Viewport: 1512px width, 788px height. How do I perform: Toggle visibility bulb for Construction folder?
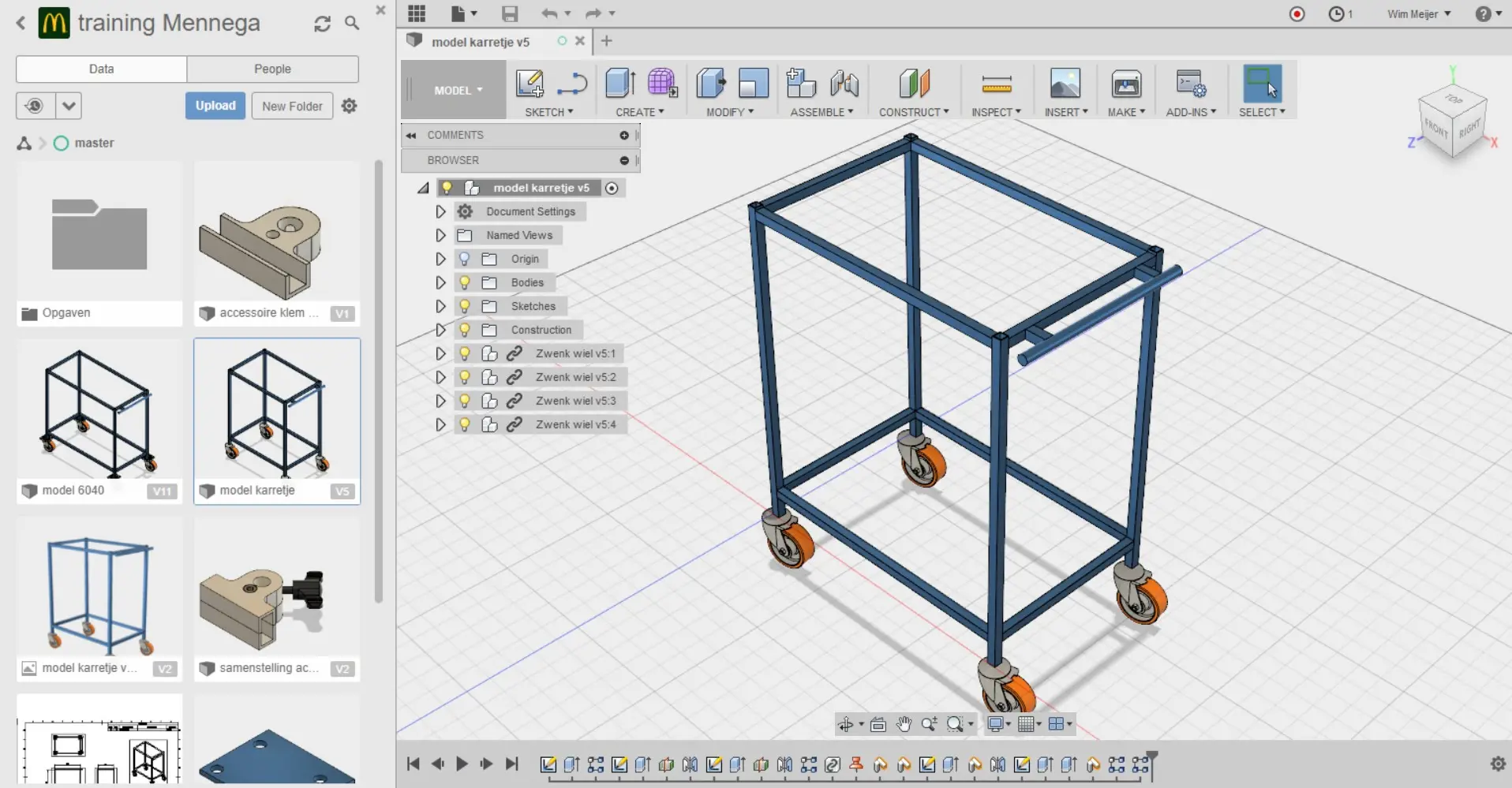click(x=465, y=330)
